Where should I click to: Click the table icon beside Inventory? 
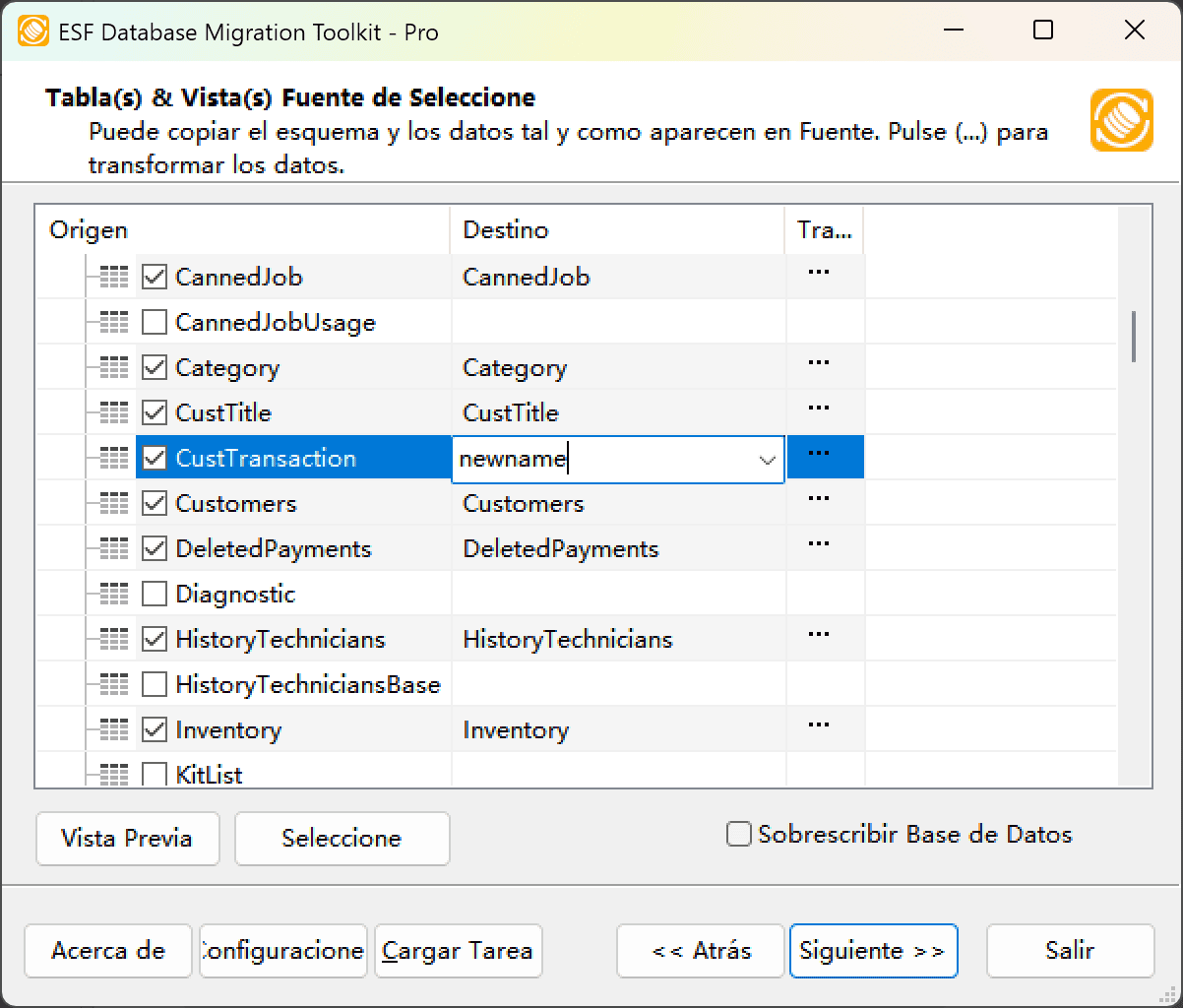click(x=114, y=730)
